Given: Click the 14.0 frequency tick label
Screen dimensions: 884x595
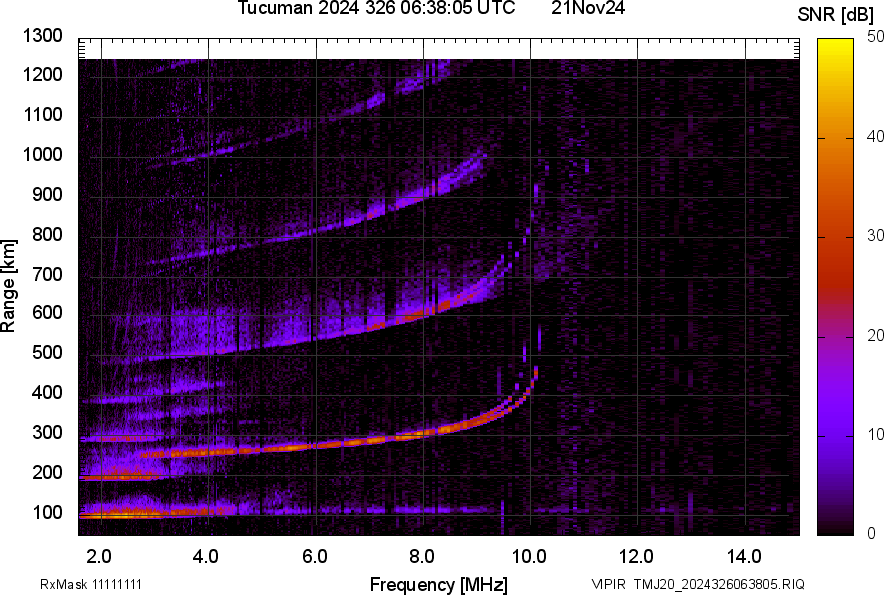Looking at the screenshot, I should [x=744, y=557].
